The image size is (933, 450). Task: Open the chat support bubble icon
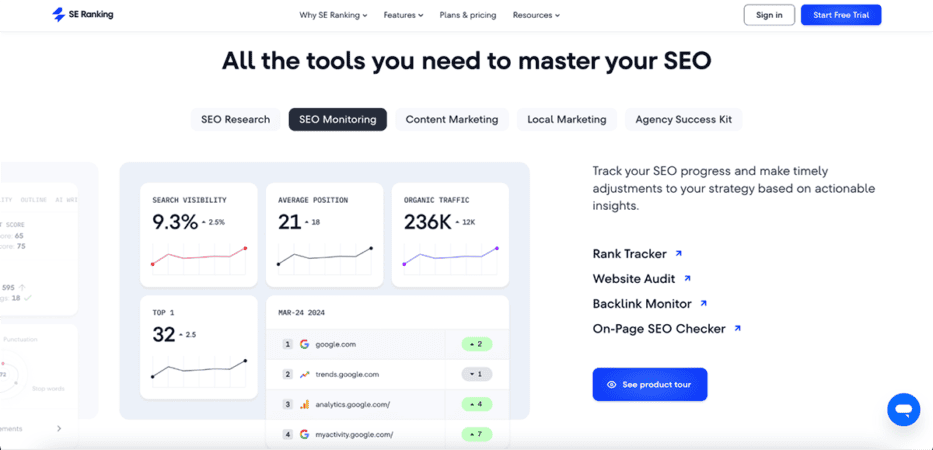click(903, 409)
